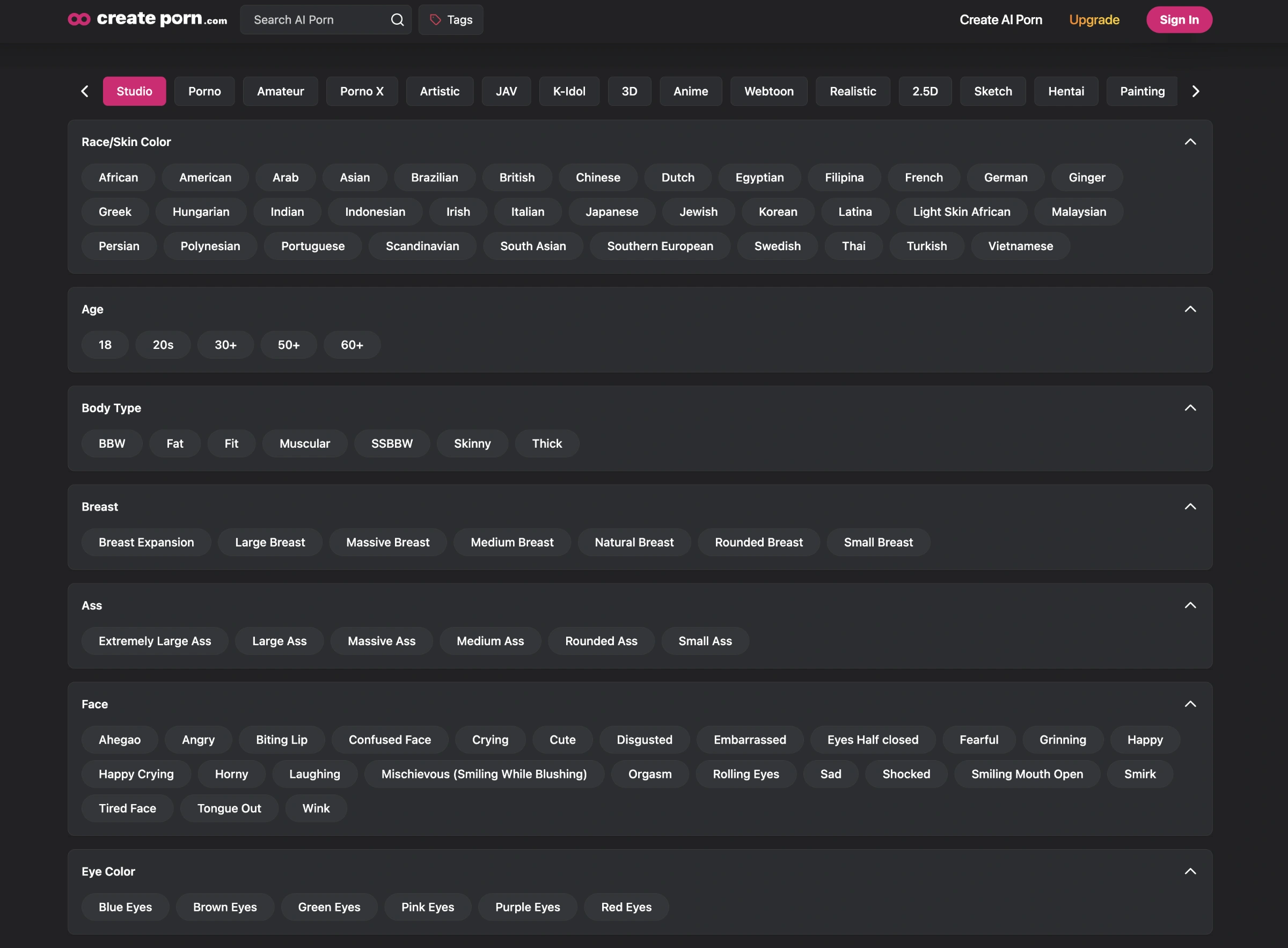Click the tag icon in Tags button

(435, 19)
